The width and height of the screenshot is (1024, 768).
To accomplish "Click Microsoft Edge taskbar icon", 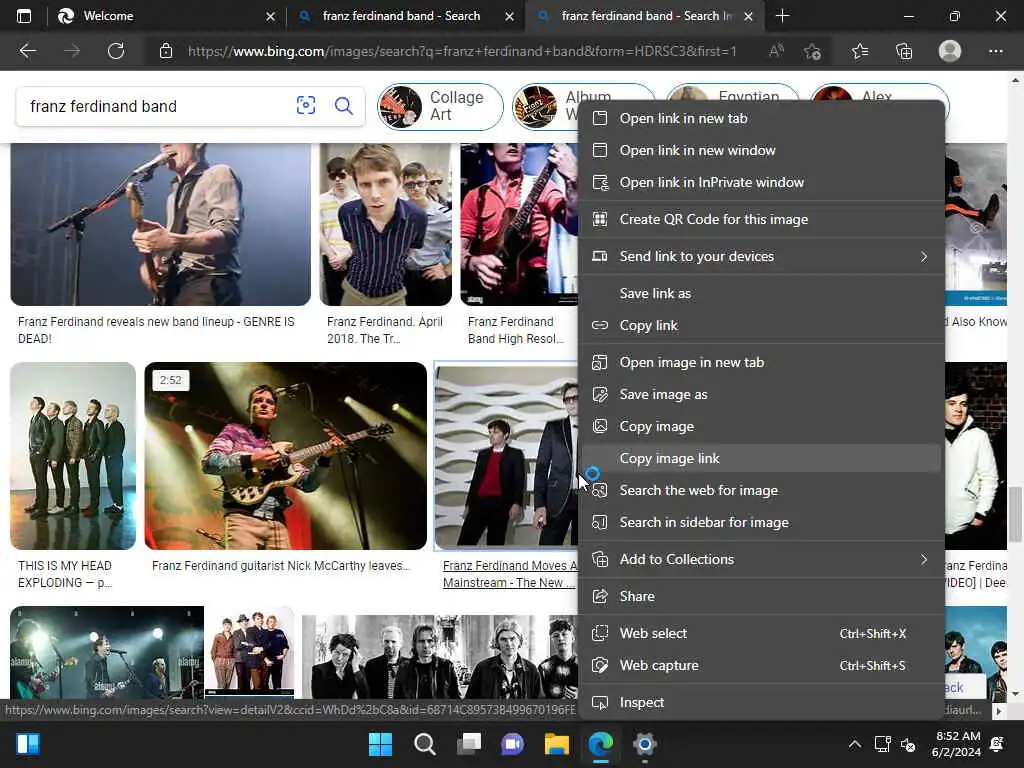I will click(x=600, y=744).
